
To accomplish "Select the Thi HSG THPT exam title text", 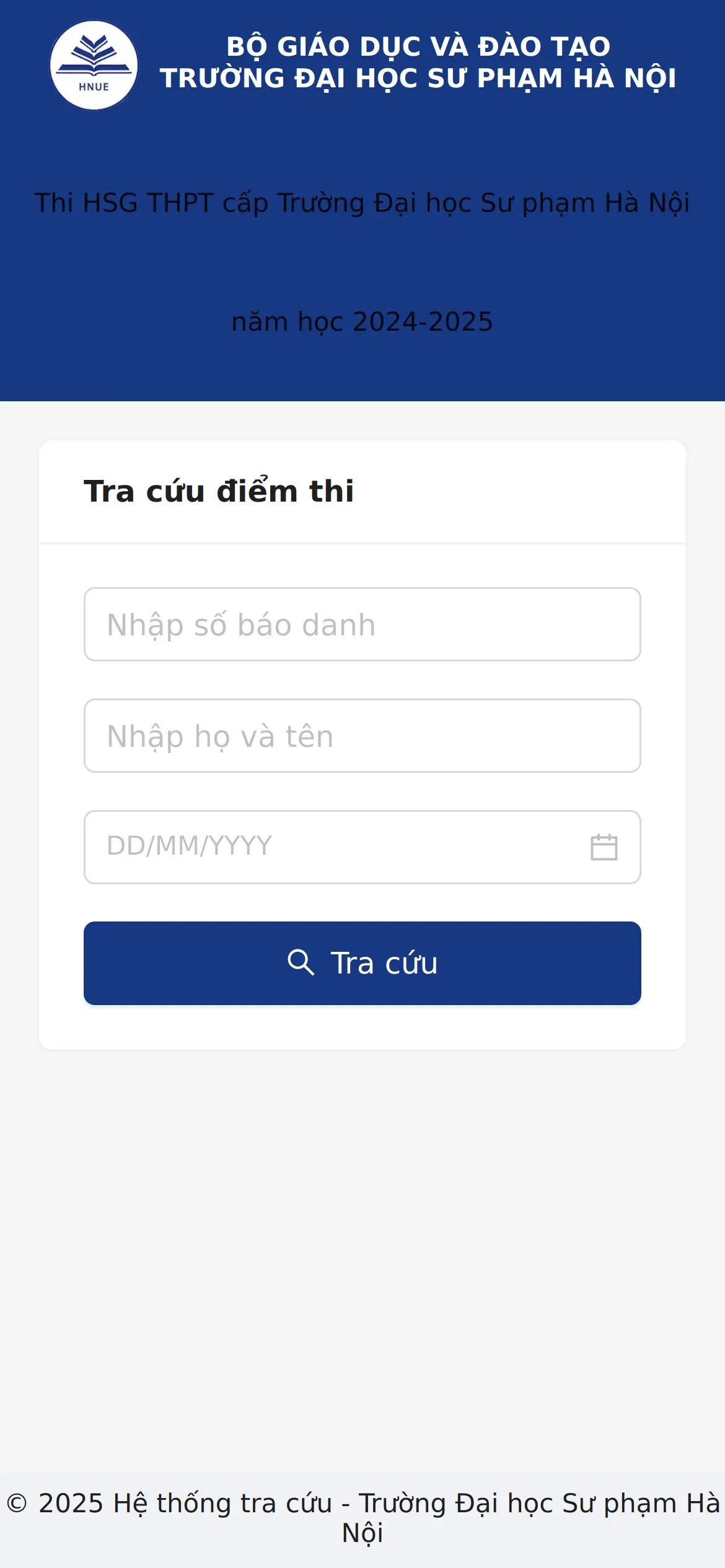I will click(x=362, y=203).
